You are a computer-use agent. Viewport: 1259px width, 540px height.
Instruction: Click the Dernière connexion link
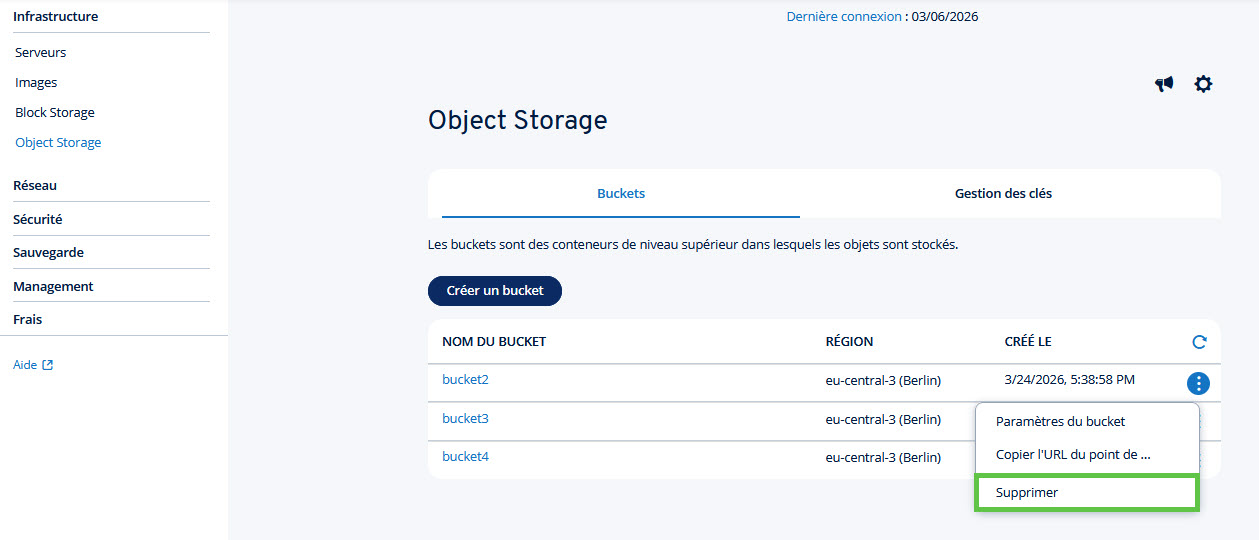[x=844, y=17]
